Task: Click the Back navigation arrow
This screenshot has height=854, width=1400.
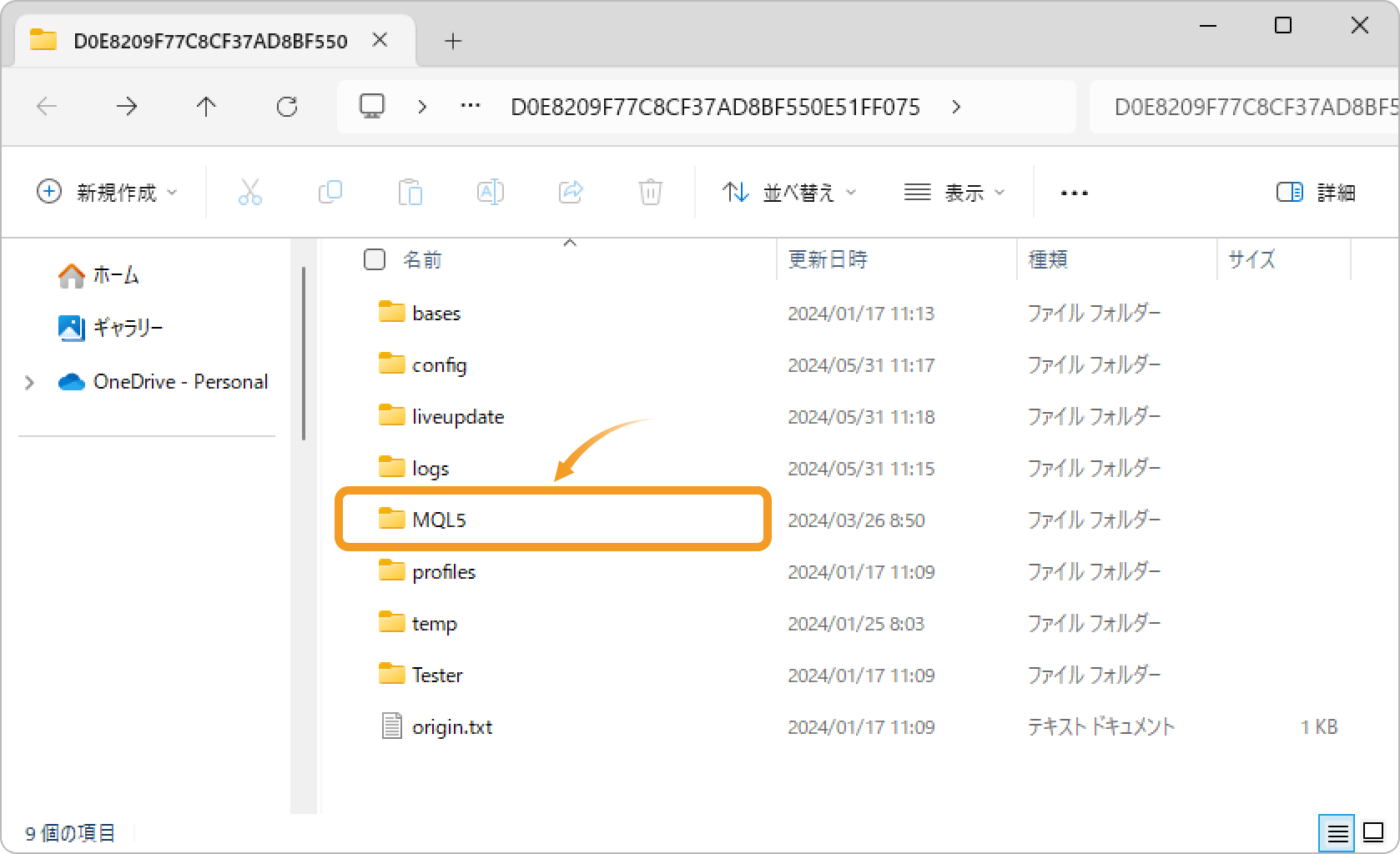Action: coord(47,106)
